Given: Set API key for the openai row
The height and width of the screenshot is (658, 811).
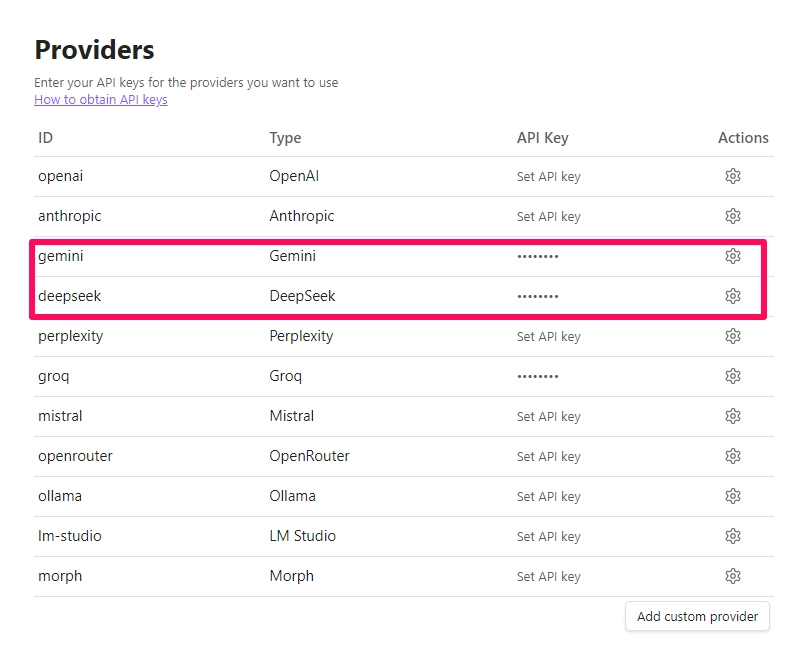Looking at the screenshot, I should (x=549, y=177).
